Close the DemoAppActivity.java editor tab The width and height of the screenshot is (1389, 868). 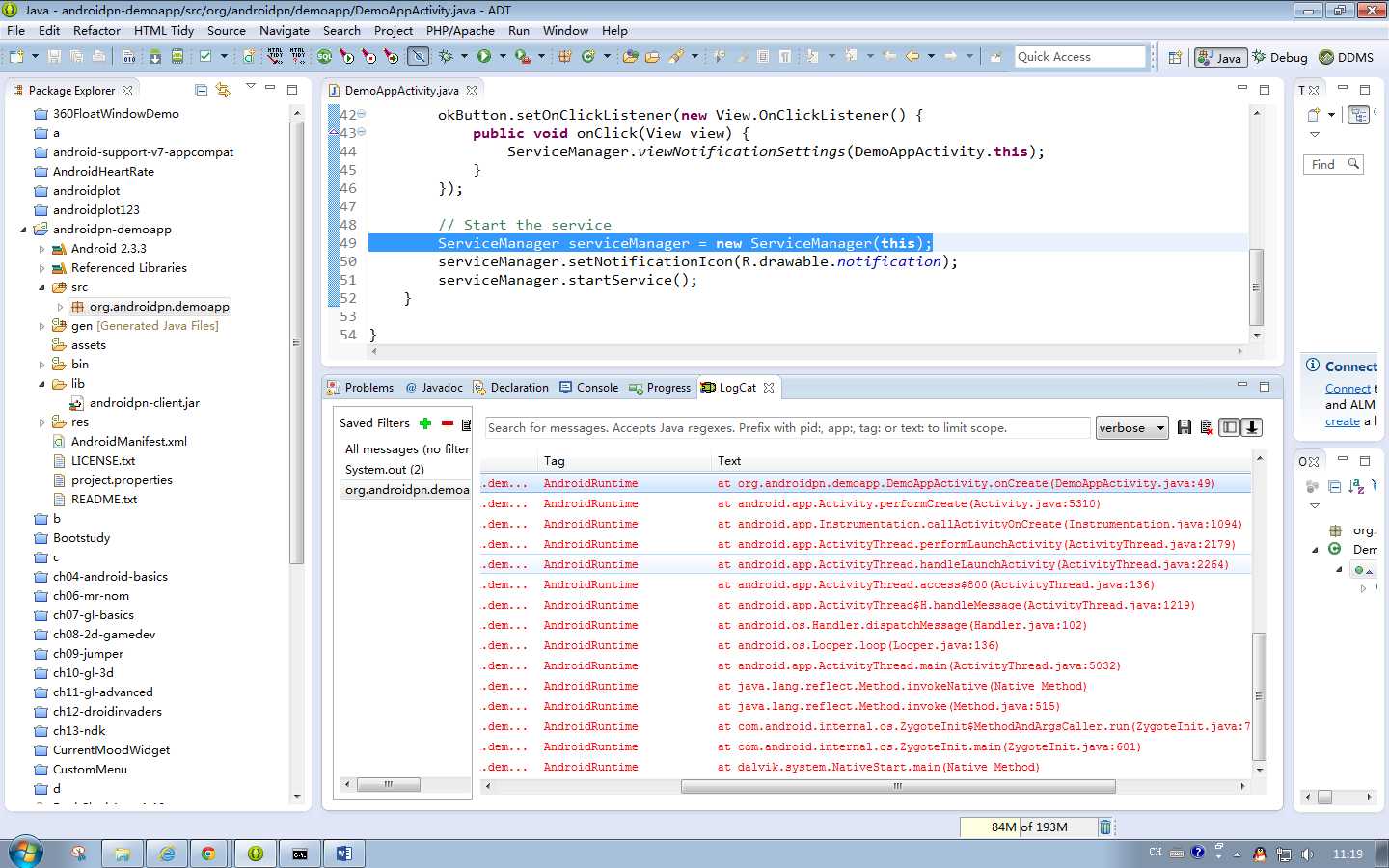472,91
